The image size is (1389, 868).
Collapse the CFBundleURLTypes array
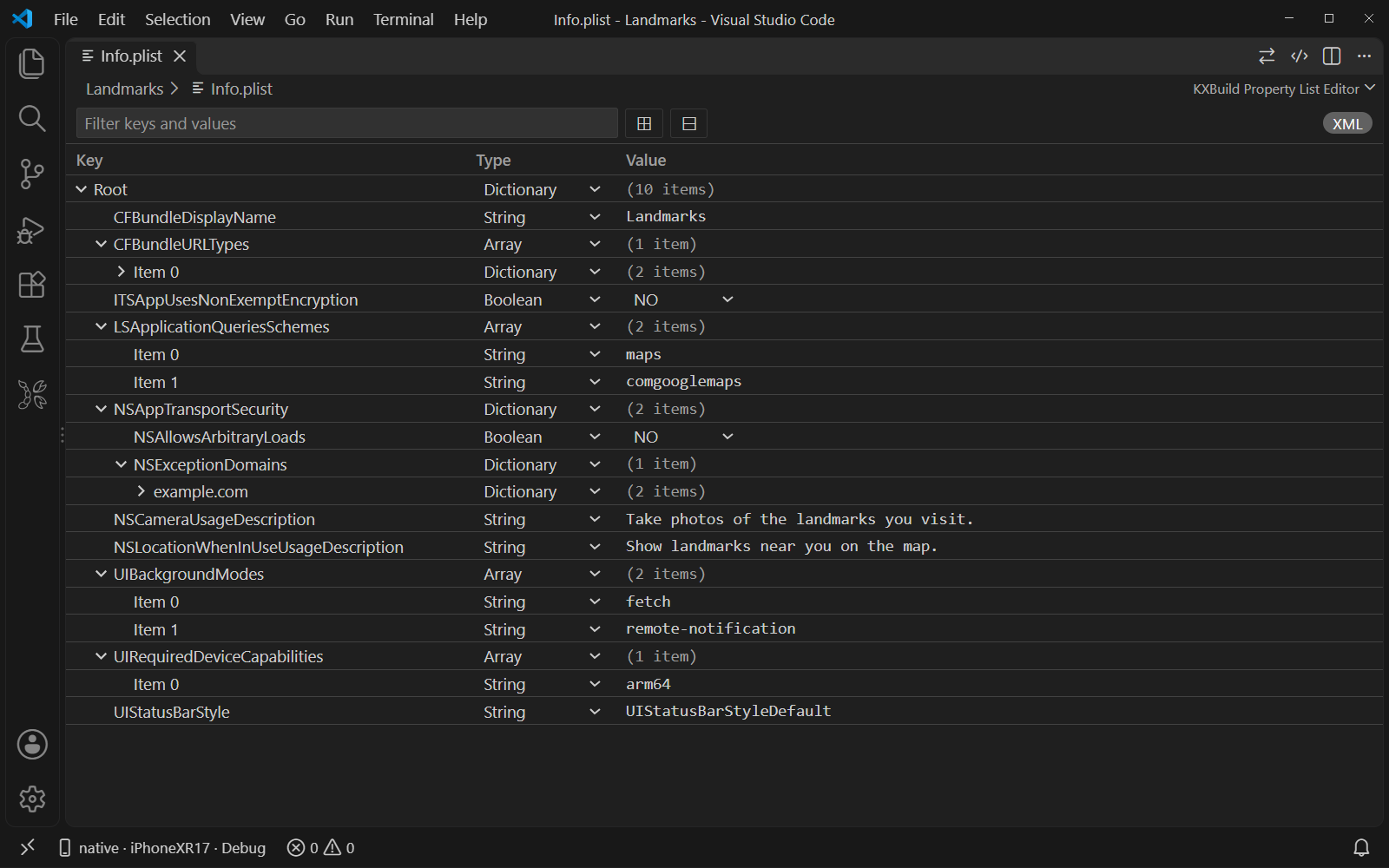pyautogui.click(x=102, y=244)
